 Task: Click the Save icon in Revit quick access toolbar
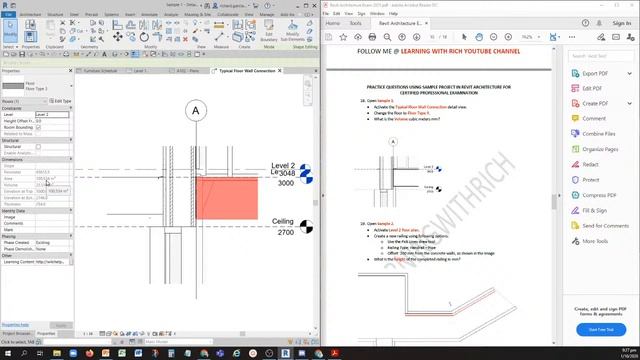(22, 54)
